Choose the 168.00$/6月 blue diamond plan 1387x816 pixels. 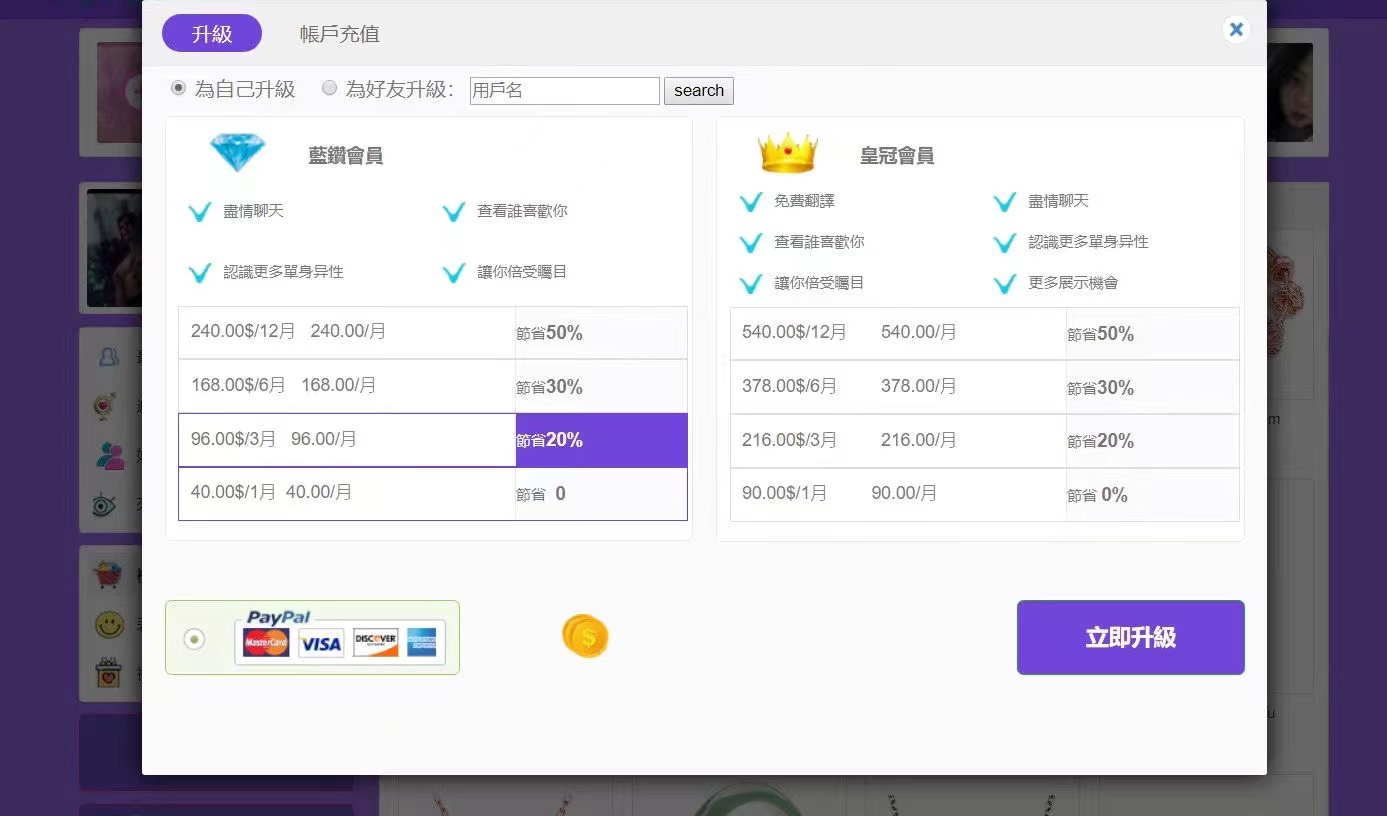pos(433,386)
